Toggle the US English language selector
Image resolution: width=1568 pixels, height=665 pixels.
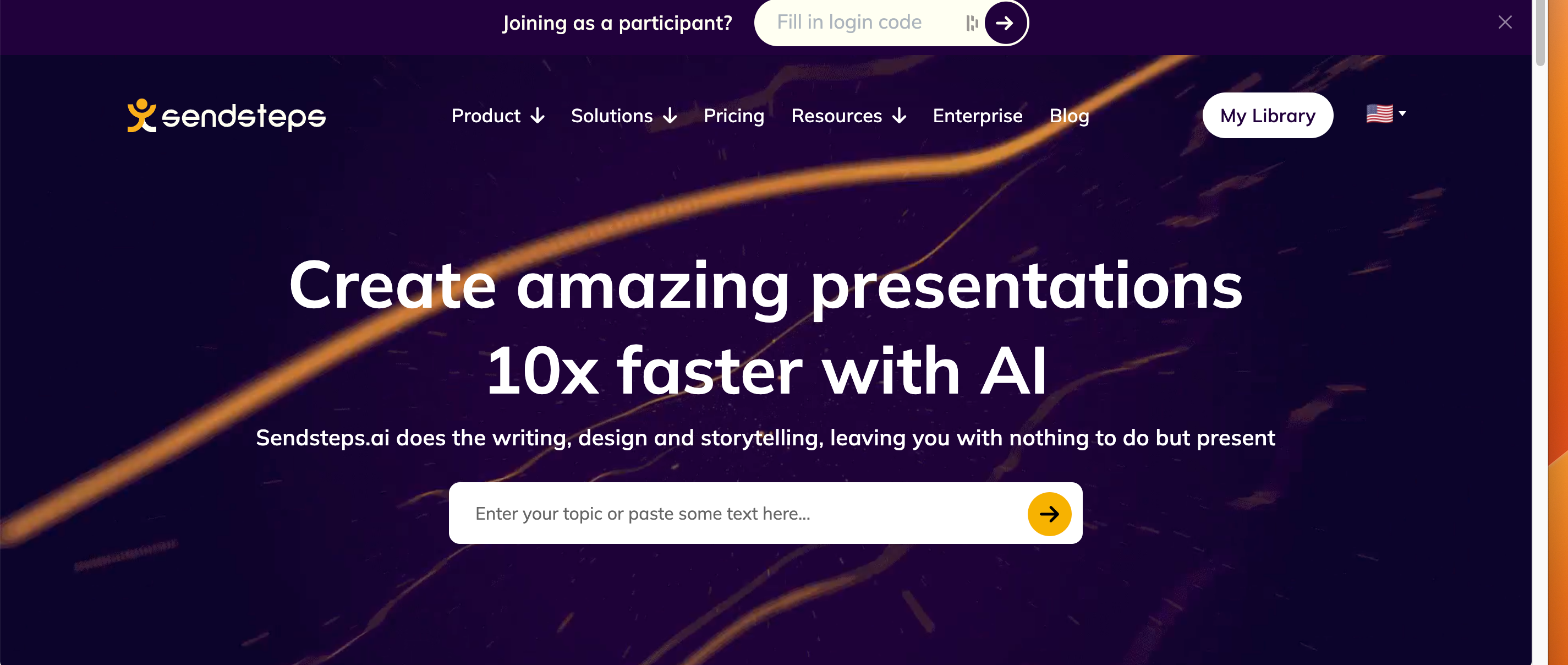click(1387, 114)
